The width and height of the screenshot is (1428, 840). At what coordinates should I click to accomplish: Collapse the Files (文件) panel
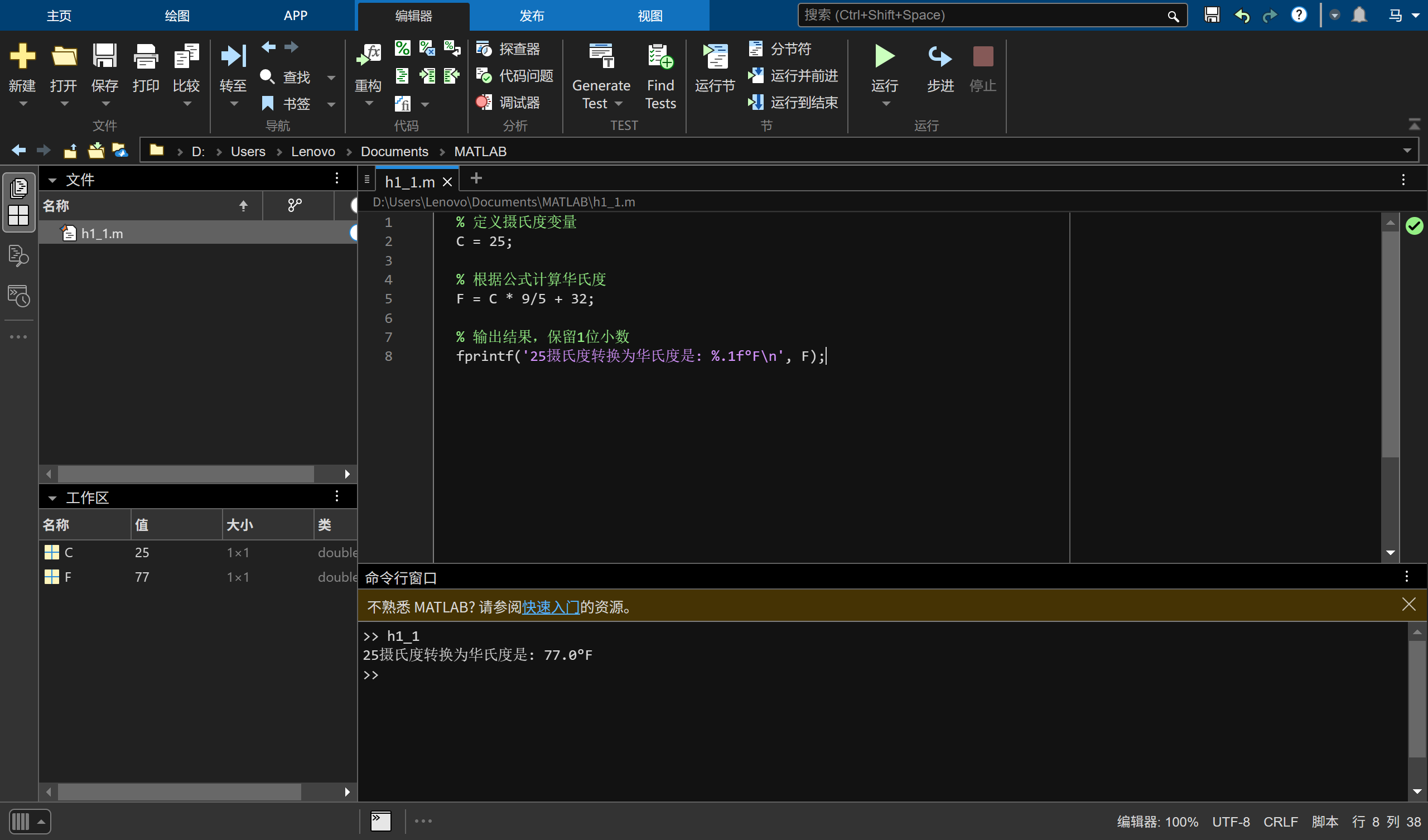tap(52, 180)
